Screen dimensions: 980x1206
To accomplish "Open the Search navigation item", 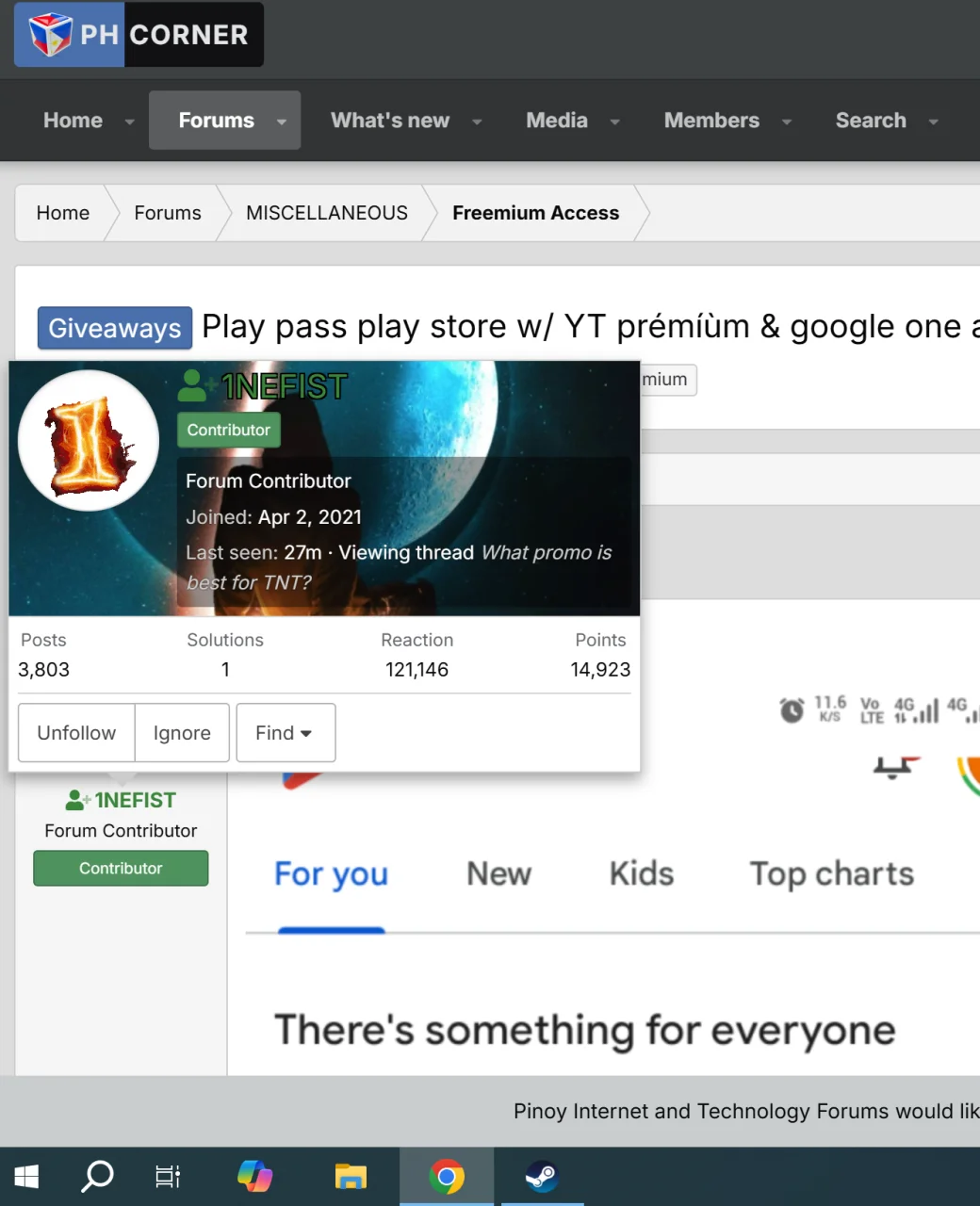I will coord(871,121).
